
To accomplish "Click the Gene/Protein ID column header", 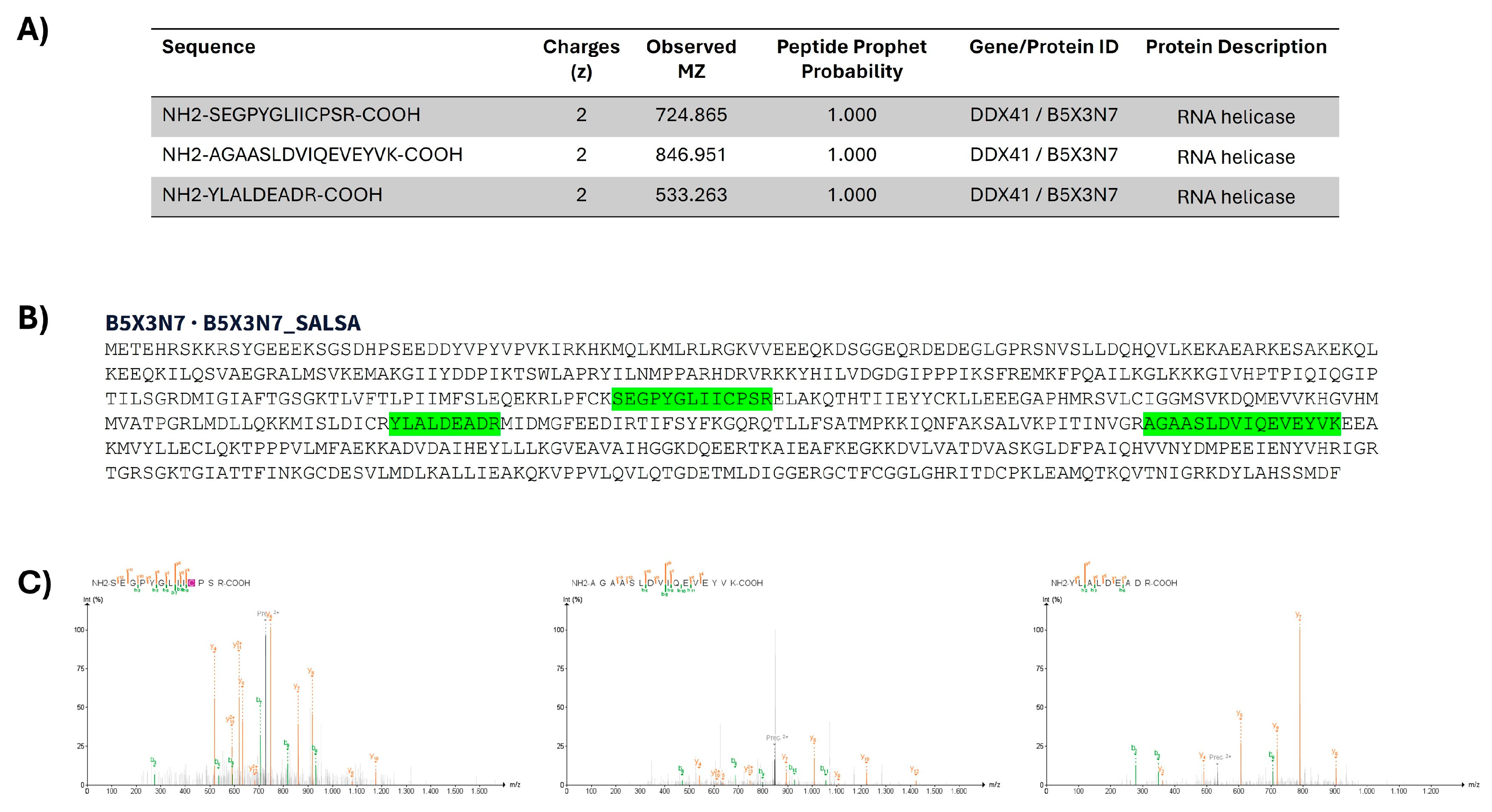I will (x=1044, y=46).
